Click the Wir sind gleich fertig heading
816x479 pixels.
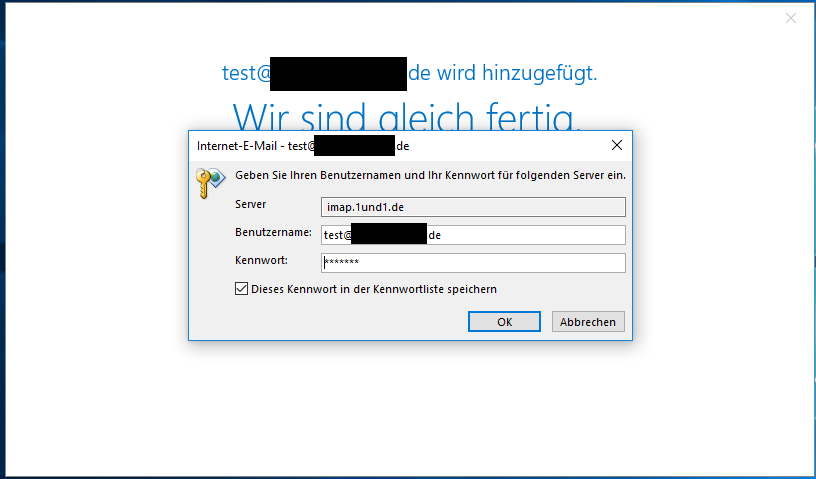[406, 117]
